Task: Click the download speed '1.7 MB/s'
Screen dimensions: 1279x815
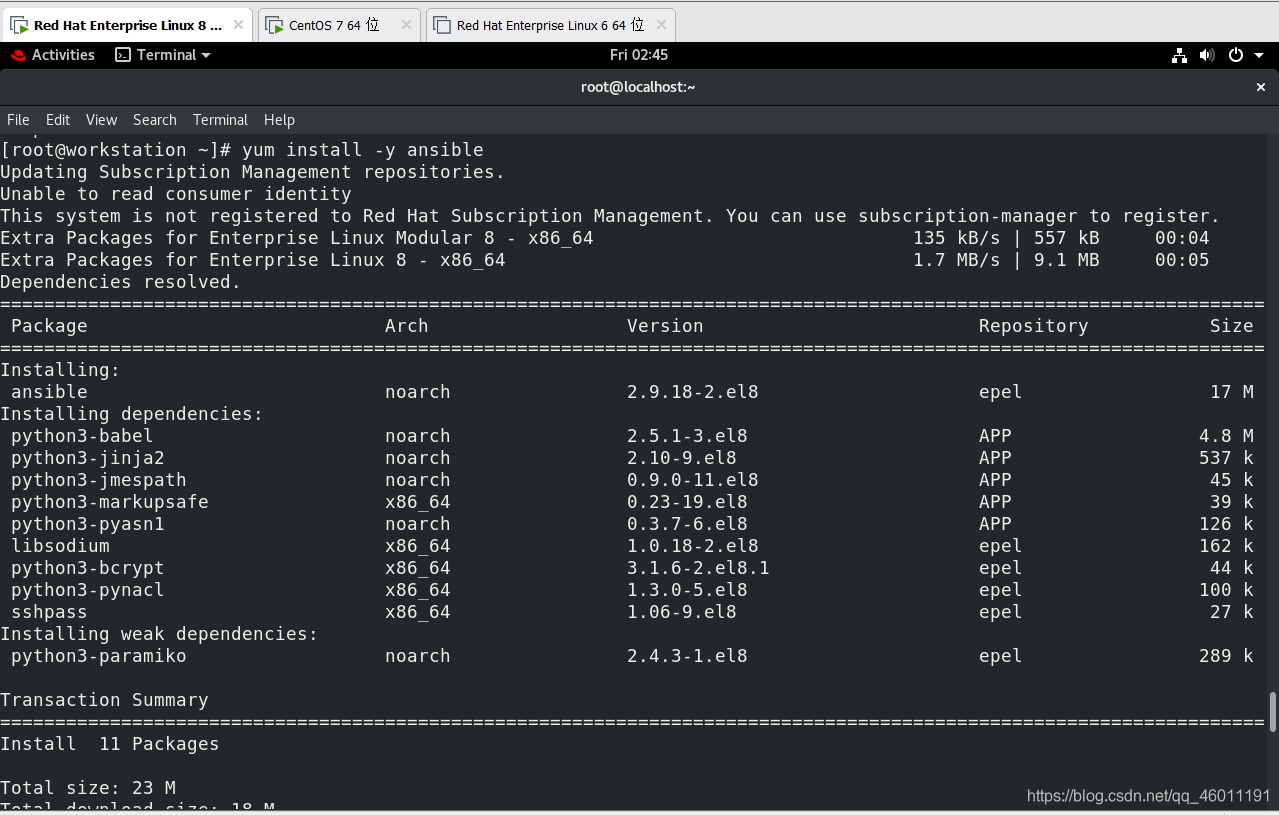Action: (x=956, y=260)
